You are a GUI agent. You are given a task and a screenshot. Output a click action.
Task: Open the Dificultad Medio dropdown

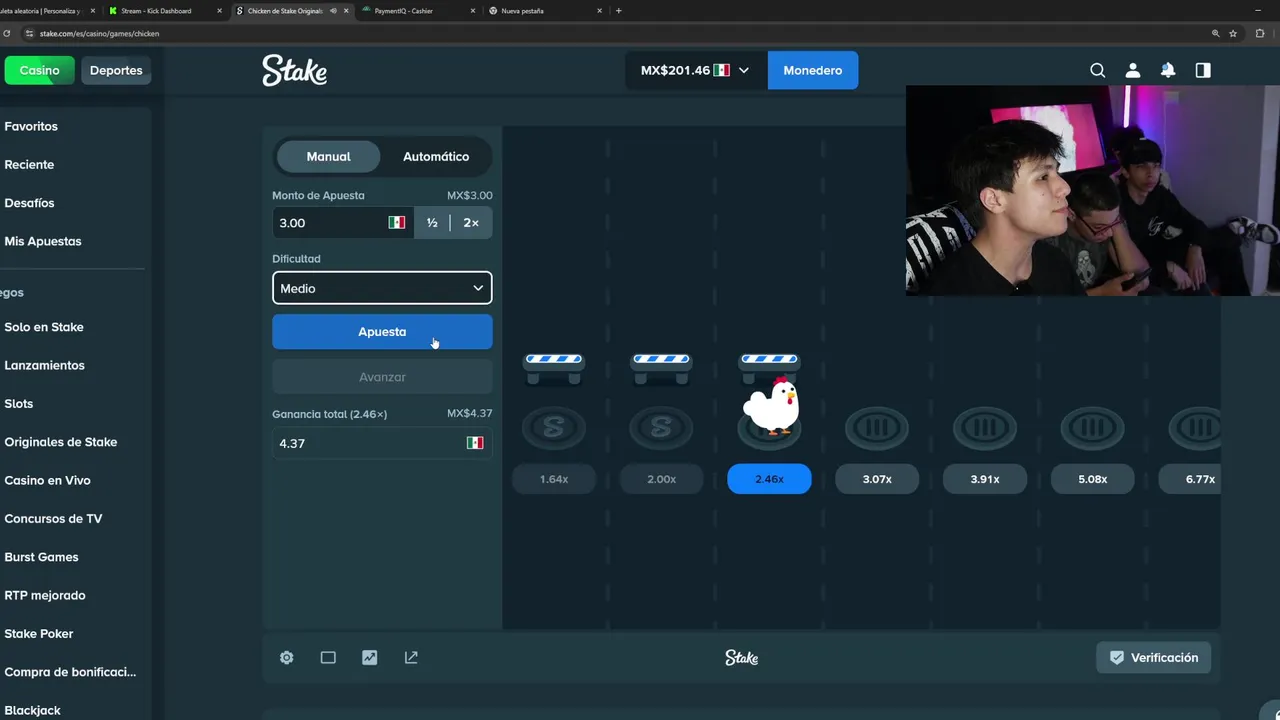coord(382,288)
